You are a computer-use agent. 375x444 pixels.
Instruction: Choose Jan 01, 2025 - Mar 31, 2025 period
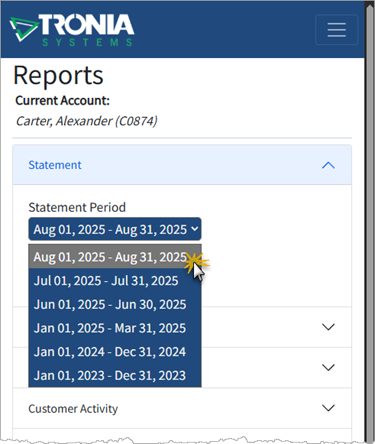click(x=115, y=328)
